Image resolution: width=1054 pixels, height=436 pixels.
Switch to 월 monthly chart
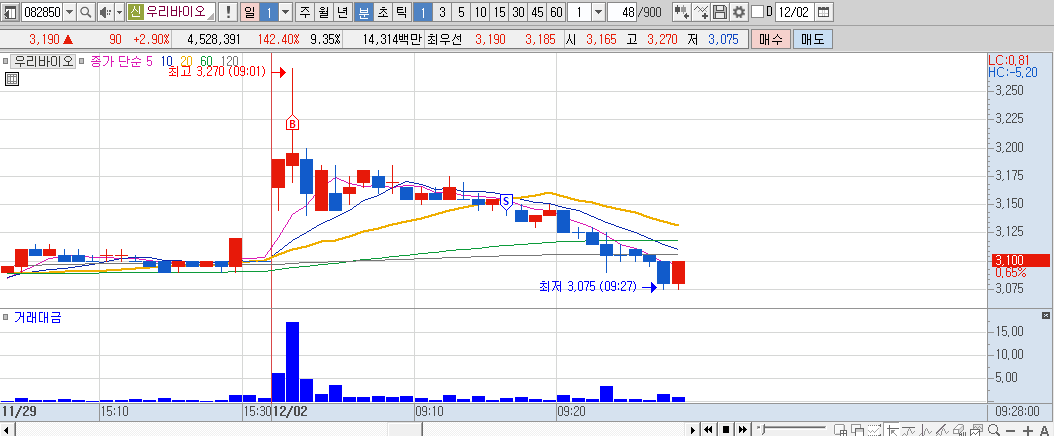coord(324,12)
